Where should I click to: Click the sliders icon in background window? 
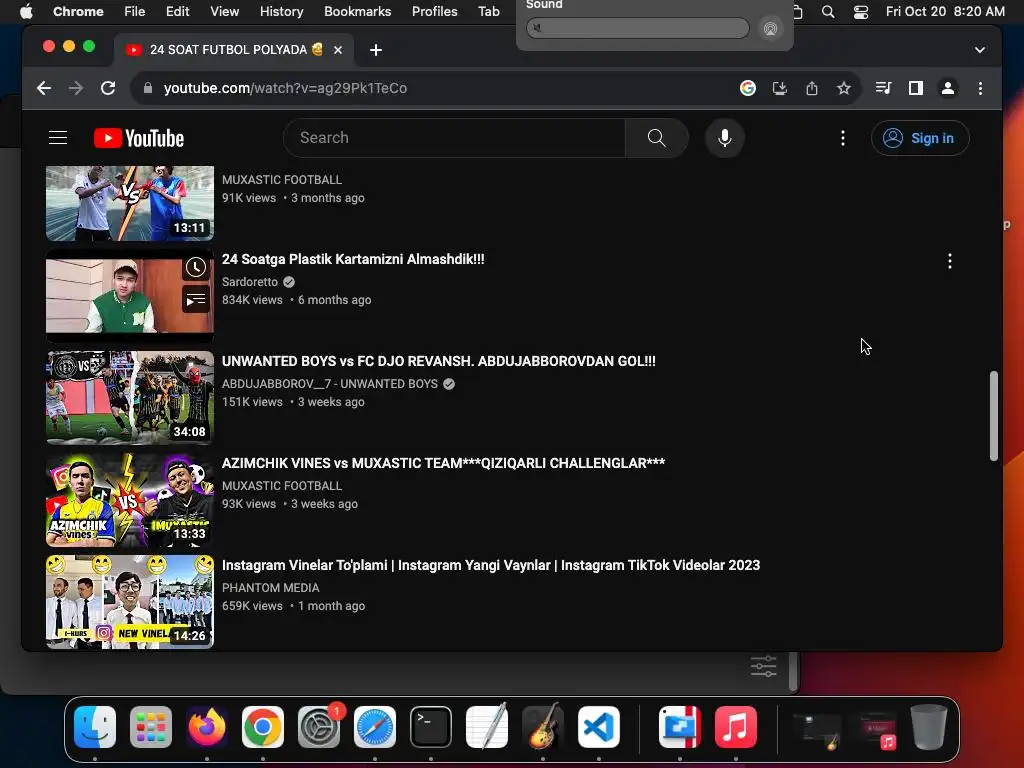click(x=763, y=666)
